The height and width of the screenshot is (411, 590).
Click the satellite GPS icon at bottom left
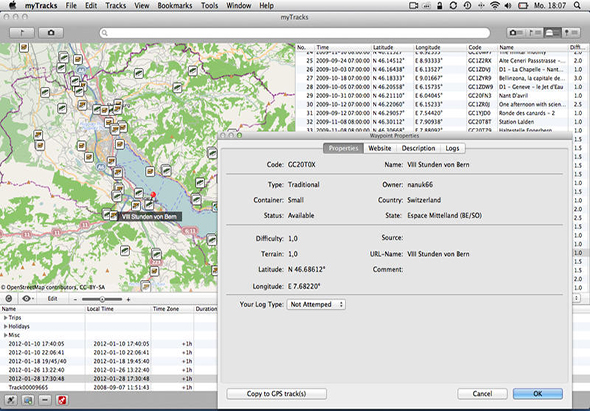tap(11, 400)
